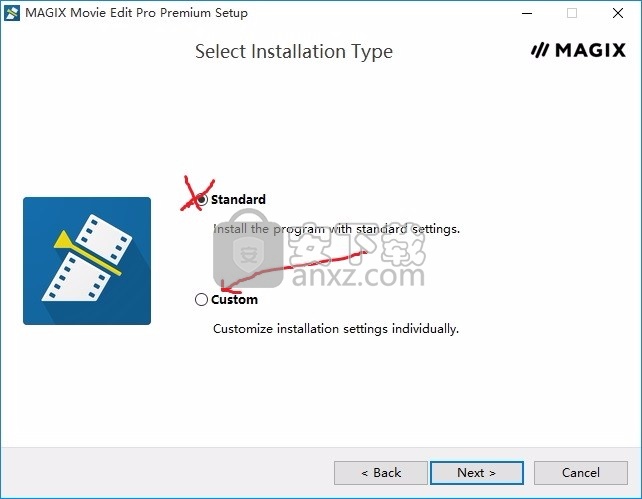The width and height of the screenshot is (642, 499).
Task: Select the Standard installation radio button
Action: pos(201,199)
